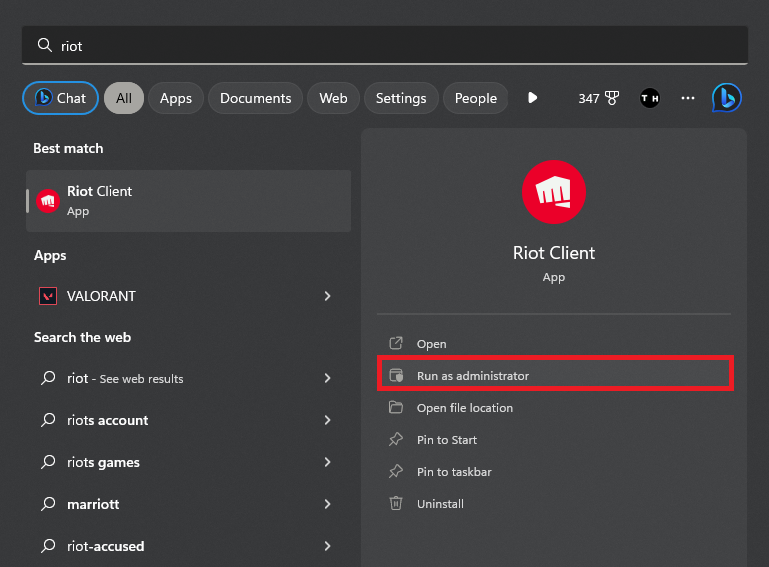Click the large Riot Client logo icon
This screenshot has width=769, height=567.
pyautogui.click(x=553, y=192)
